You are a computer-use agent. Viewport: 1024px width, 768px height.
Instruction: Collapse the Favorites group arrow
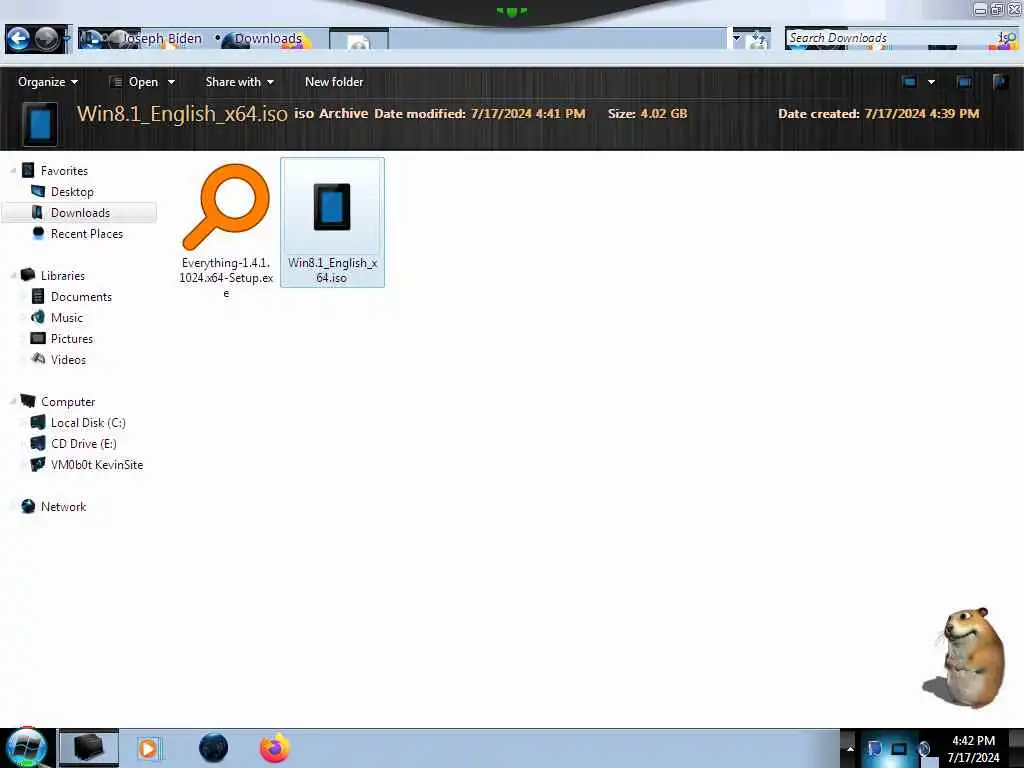tap(13, 171)
